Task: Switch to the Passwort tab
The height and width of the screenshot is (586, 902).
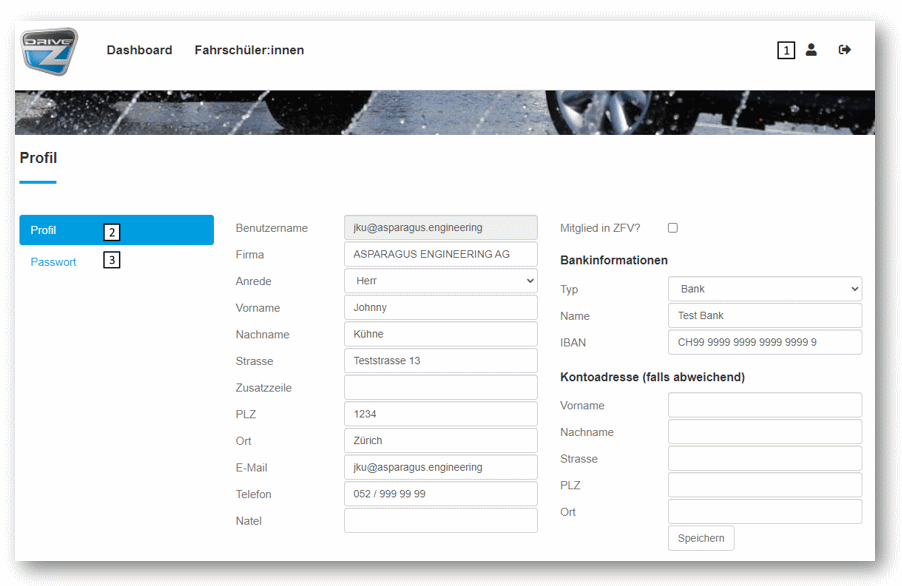Action: 53,261
